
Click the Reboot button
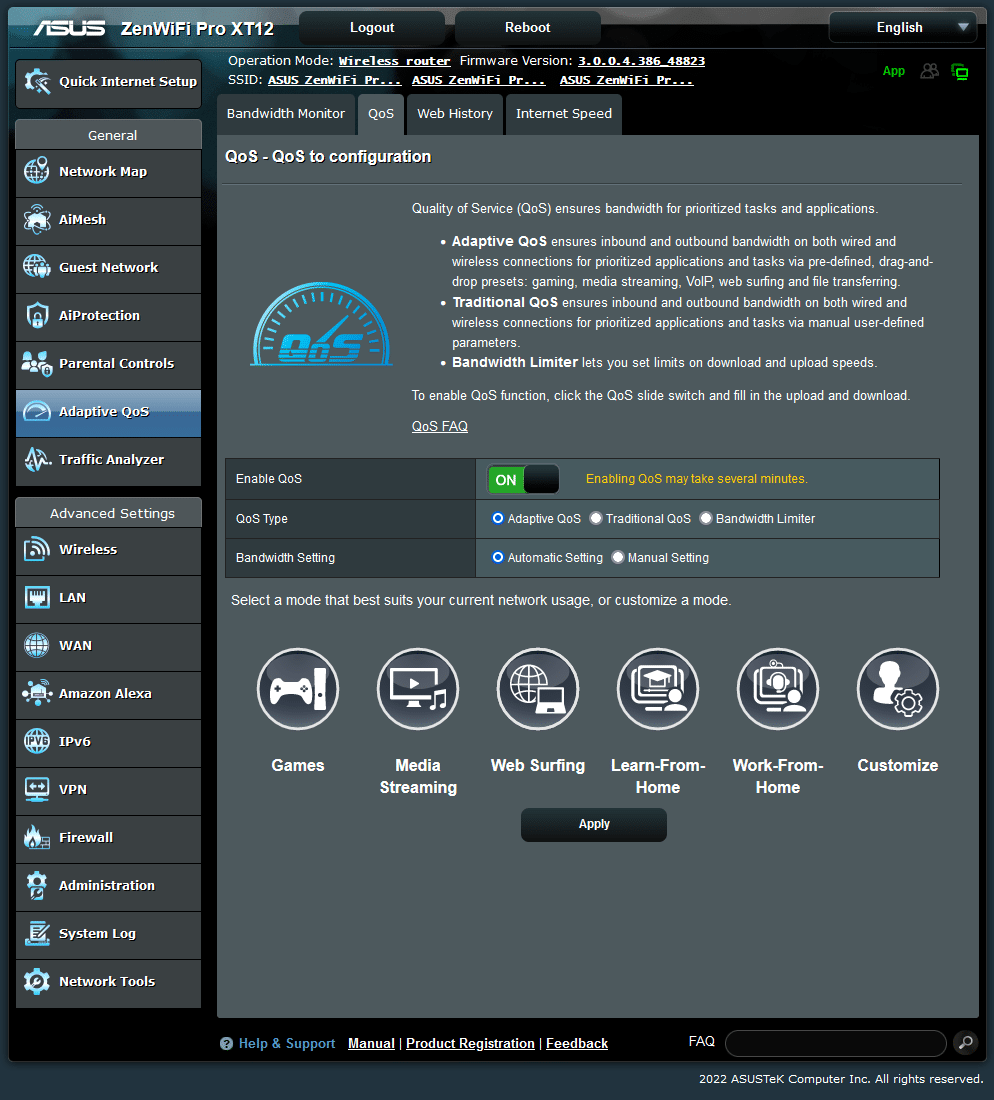click(x=528, y=27)
